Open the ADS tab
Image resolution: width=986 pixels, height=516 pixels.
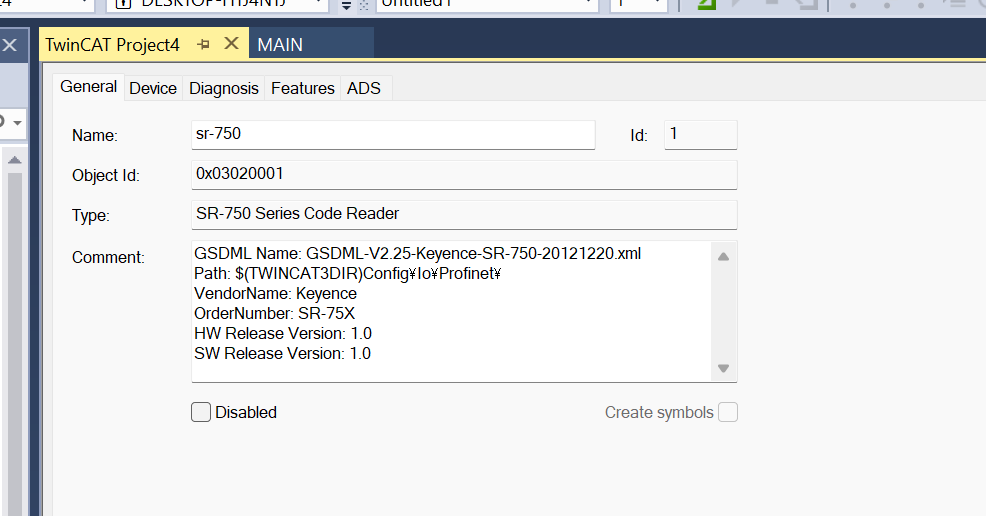click(x=363, y=89)
